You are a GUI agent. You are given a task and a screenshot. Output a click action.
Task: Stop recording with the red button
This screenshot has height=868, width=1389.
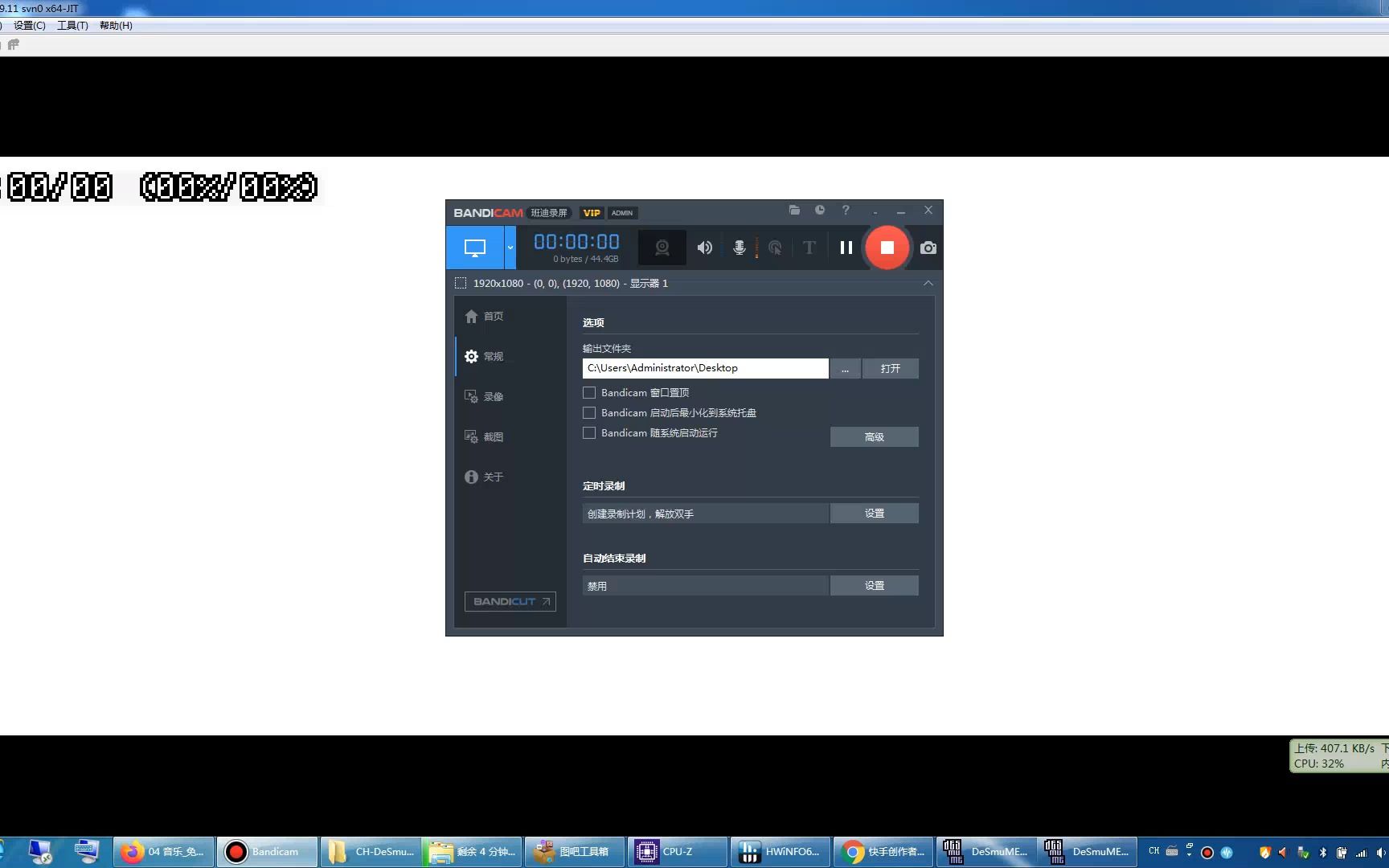click(887, 248)
